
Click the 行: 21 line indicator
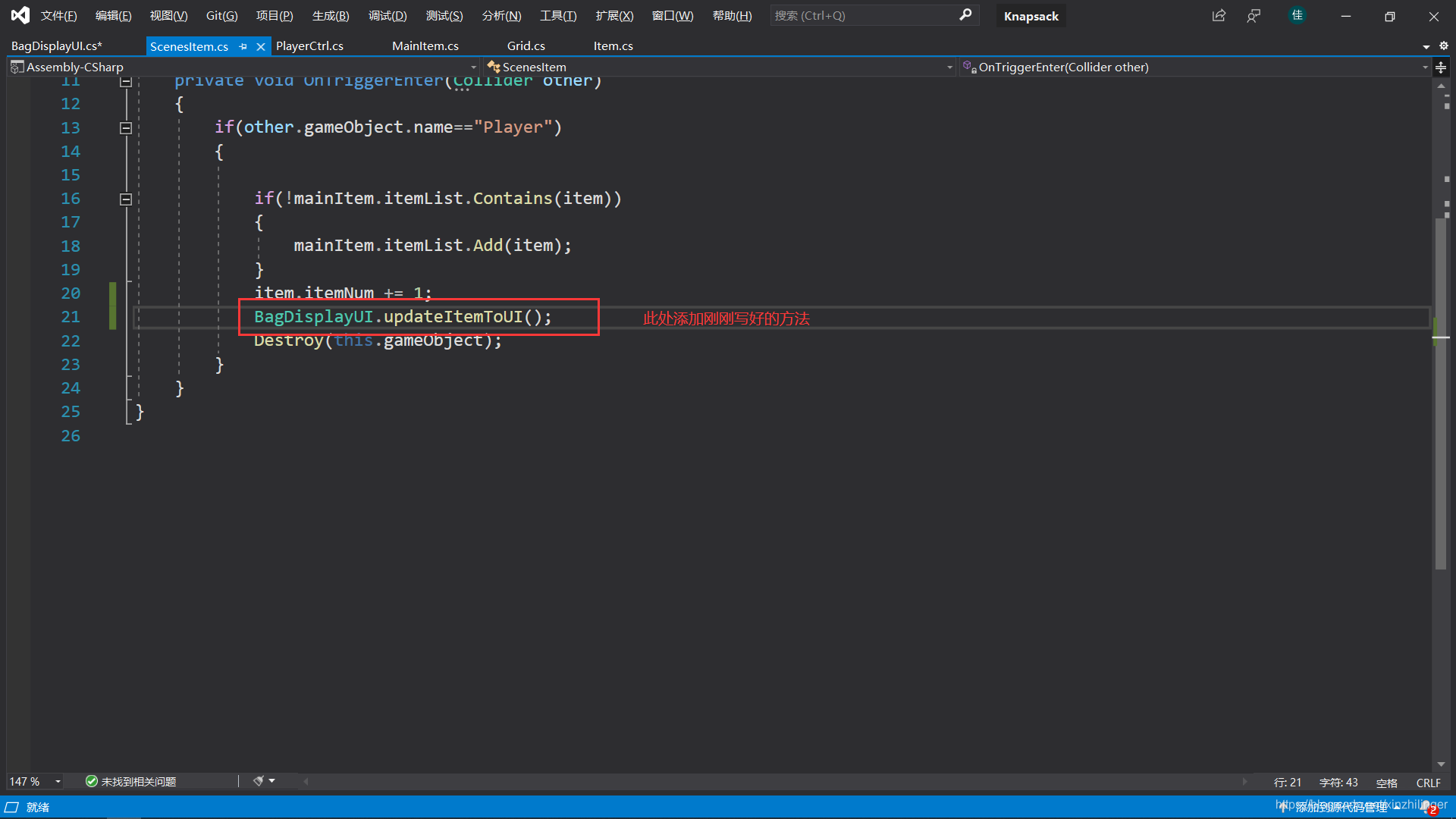1287,783
